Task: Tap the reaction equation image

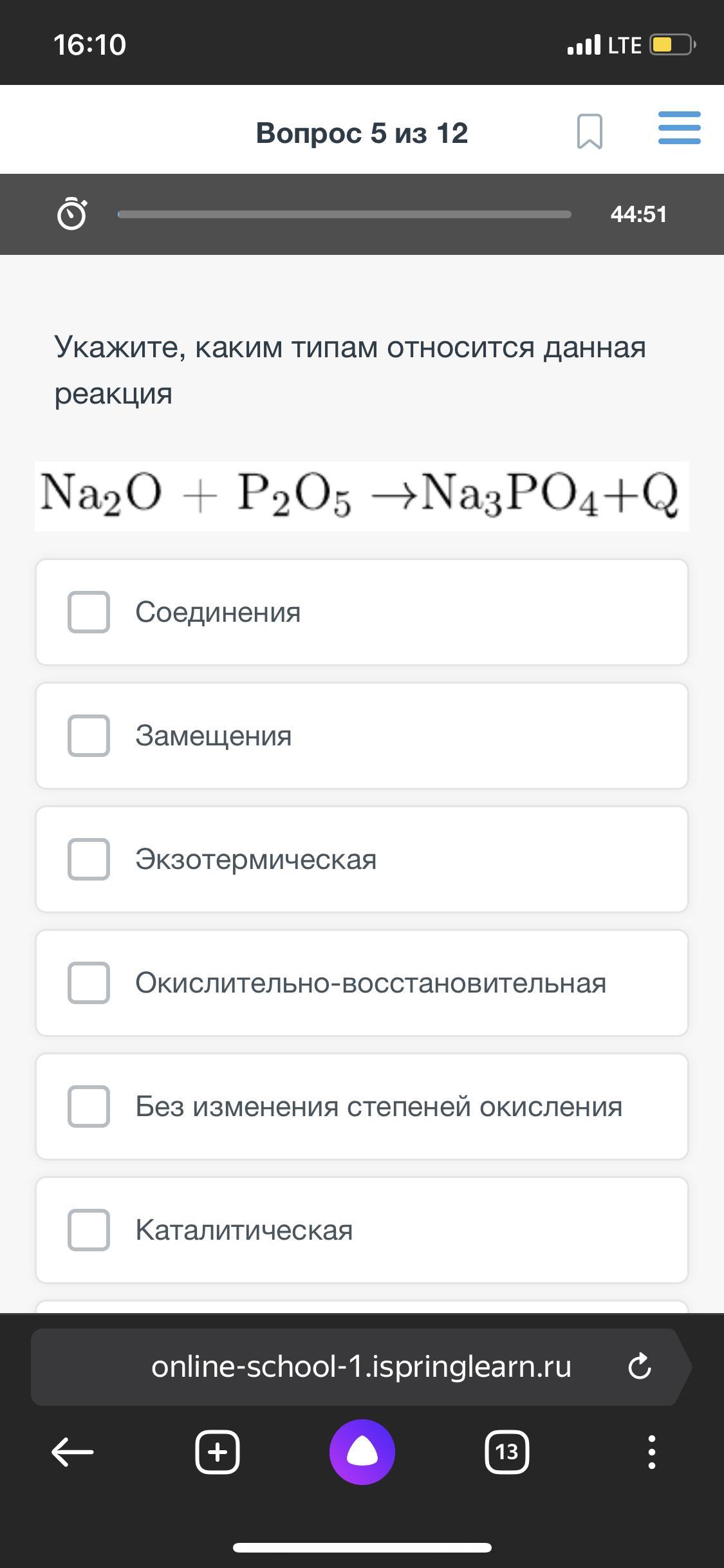Action: [362, 496]
